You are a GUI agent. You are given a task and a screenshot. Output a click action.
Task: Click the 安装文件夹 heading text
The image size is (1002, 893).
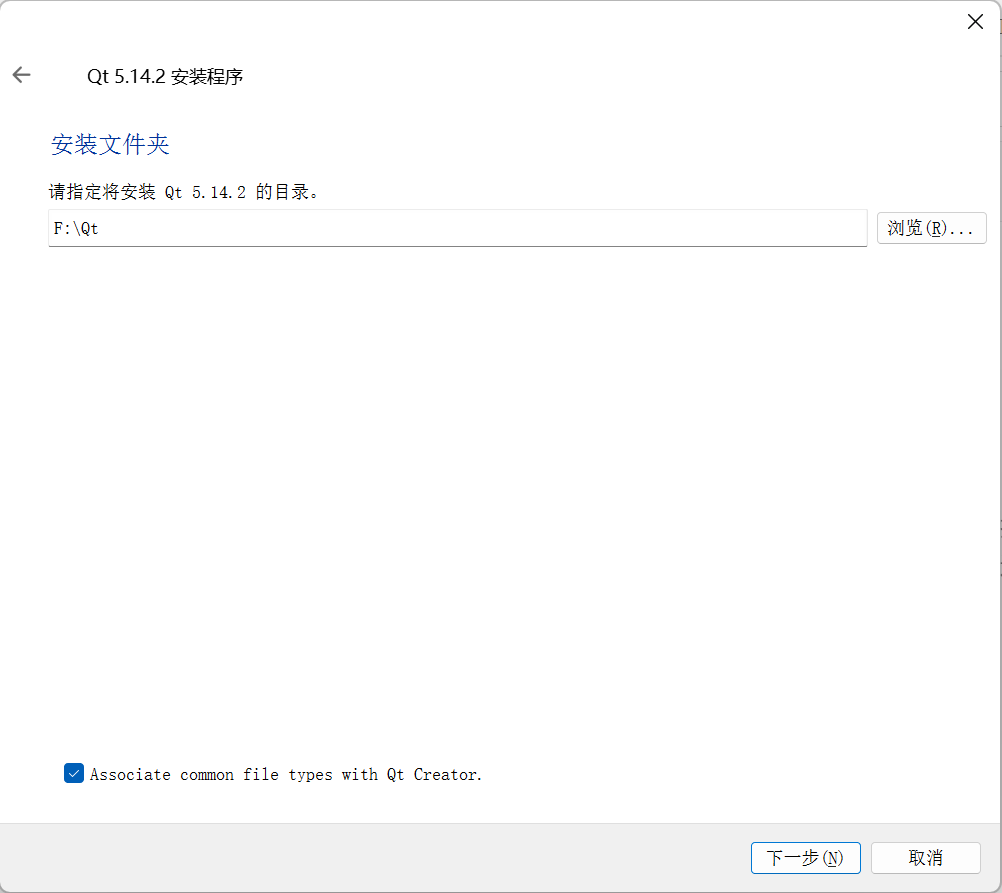pyautogui.click(x=110, y=144)
